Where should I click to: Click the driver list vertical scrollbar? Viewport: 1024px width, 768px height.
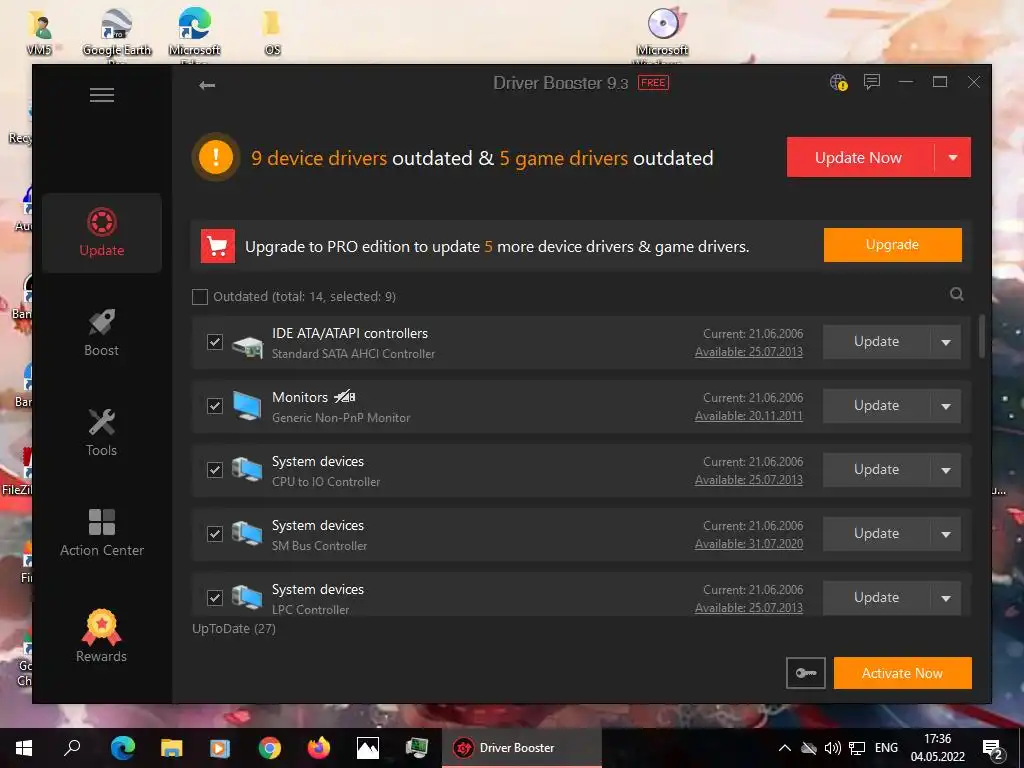click(981, 336)
